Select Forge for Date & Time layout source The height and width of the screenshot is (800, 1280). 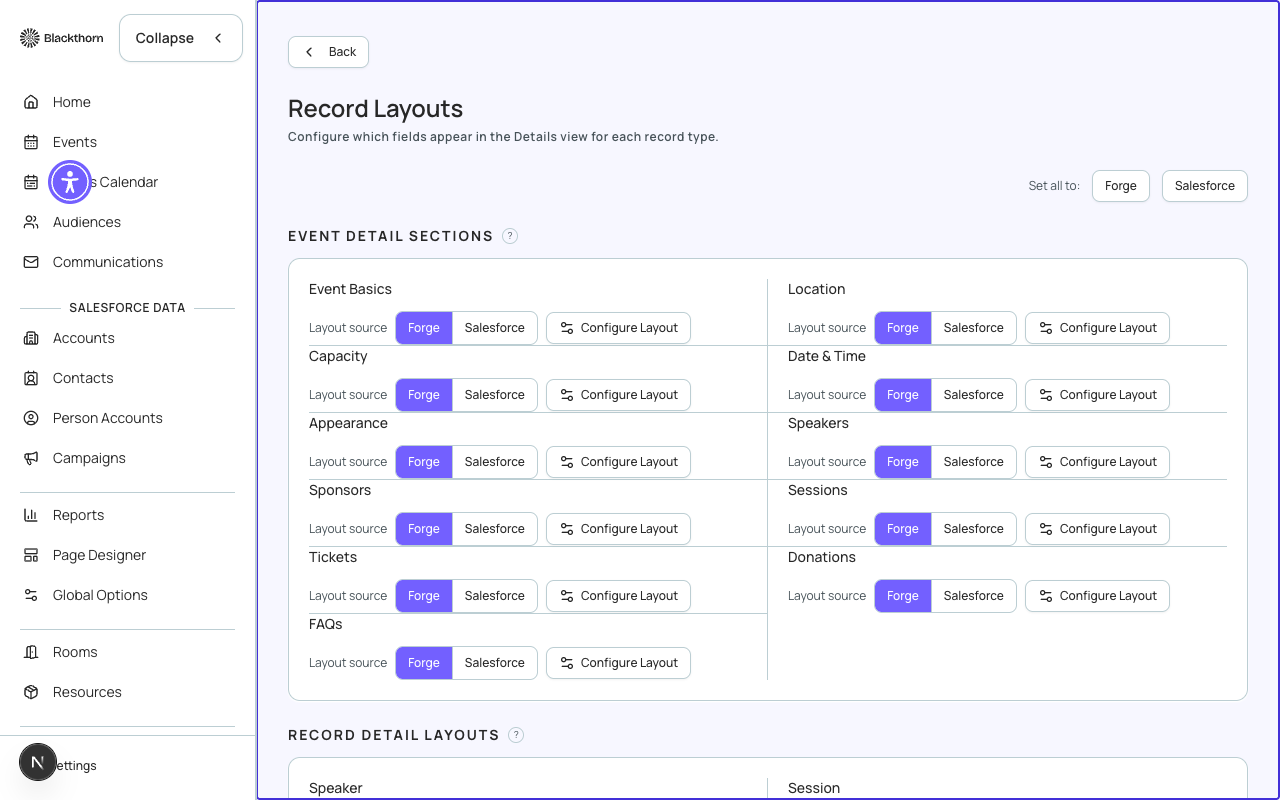(x=903, y=395)
